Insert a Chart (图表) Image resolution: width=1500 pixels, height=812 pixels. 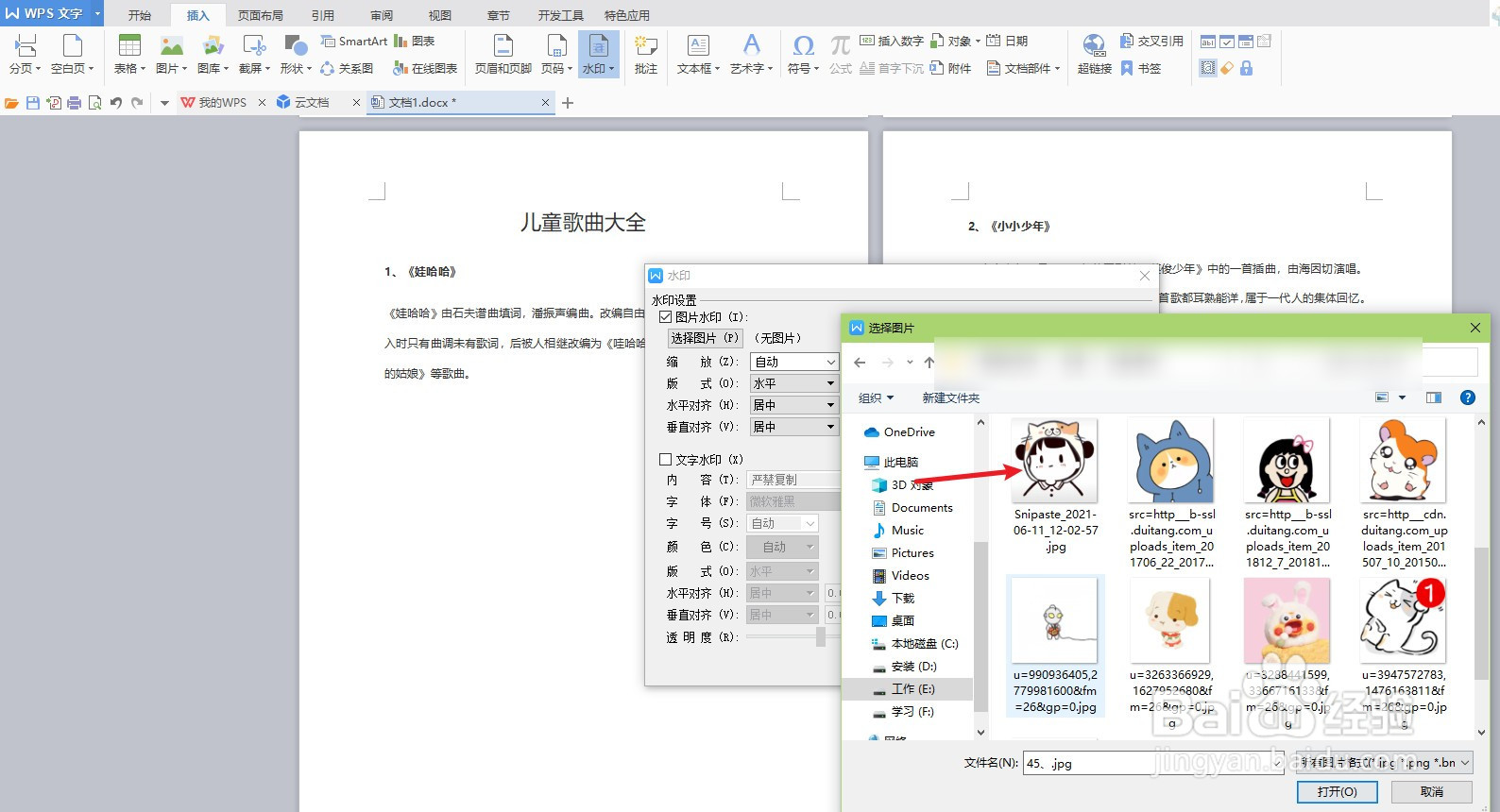click(x=415, y=42)
